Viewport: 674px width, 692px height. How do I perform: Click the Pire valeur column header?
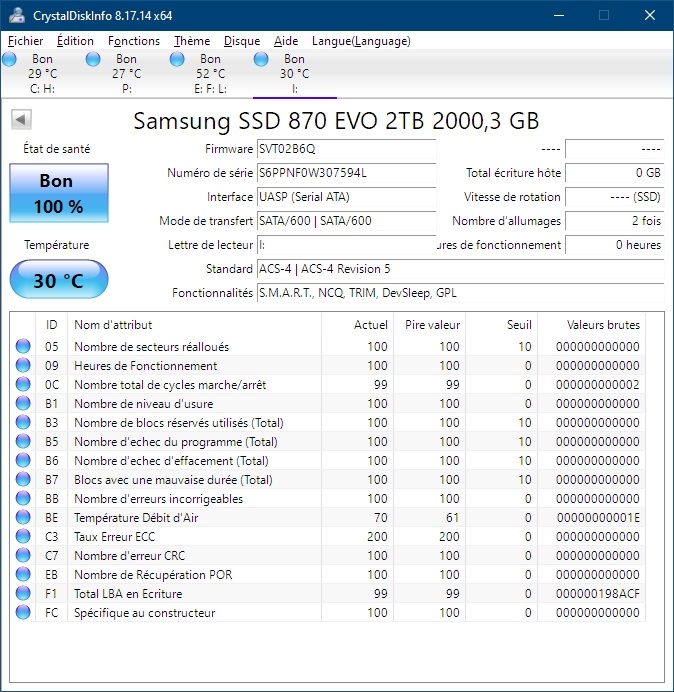point(429,325)
